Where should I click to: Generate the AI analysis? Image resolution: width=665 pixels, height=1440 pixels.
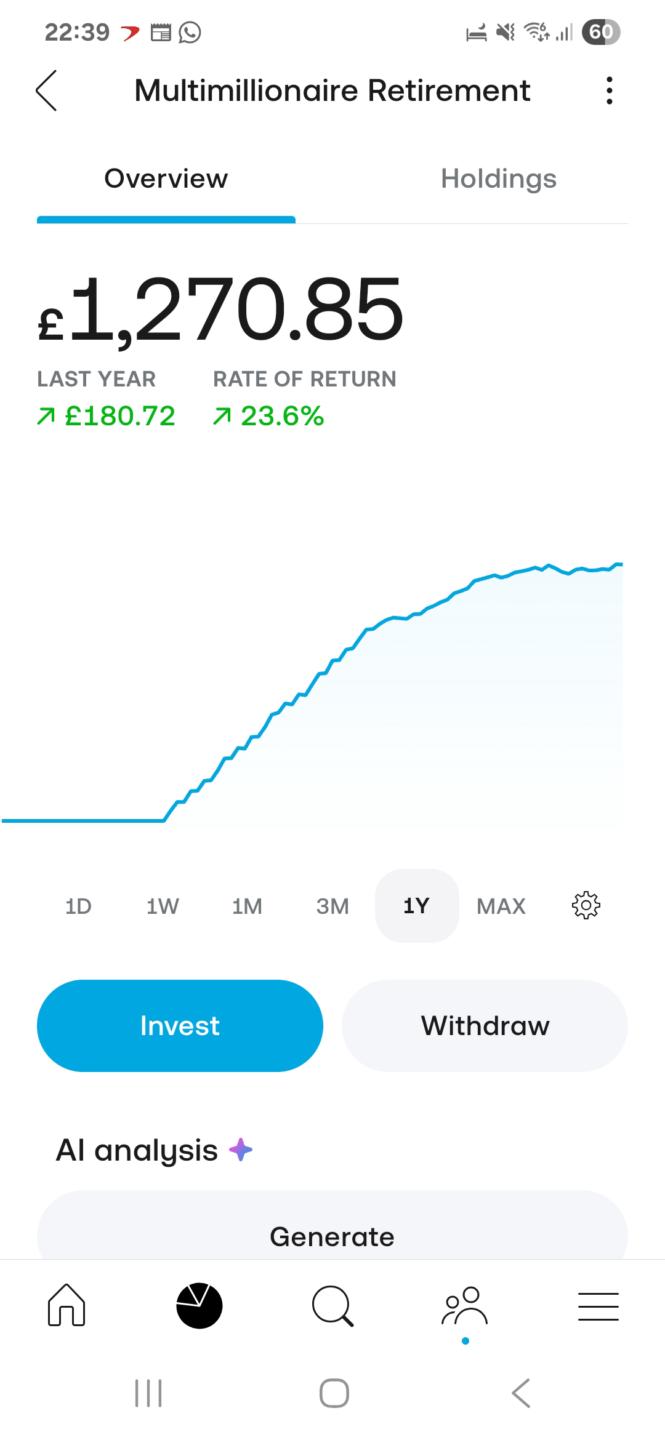(x=332, y=1236)
